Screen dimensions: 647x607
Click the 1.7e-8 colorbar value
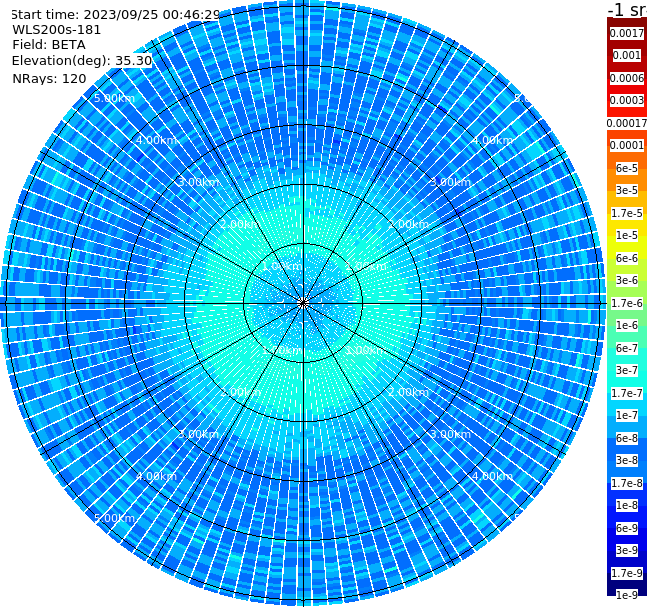(x=627, y=483)
